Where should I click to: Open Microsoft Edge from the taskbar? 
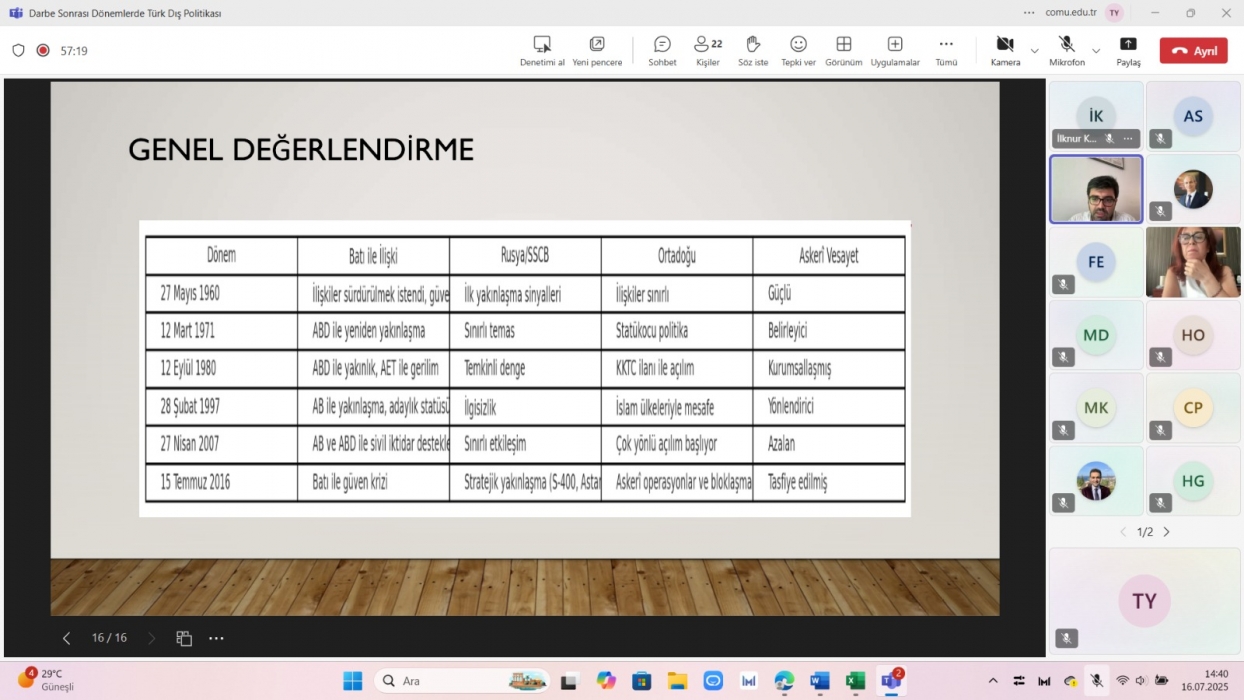pos(784,681)
